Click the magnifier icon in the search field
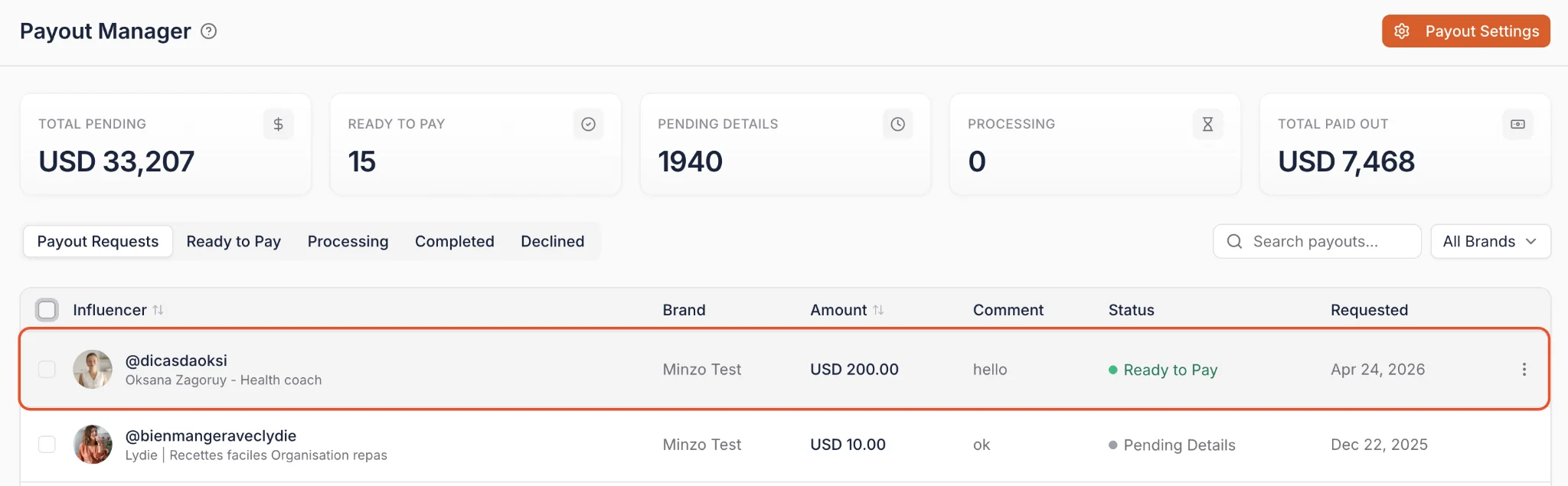This screenshot has height=486, width=1568. pos(1234,242)
